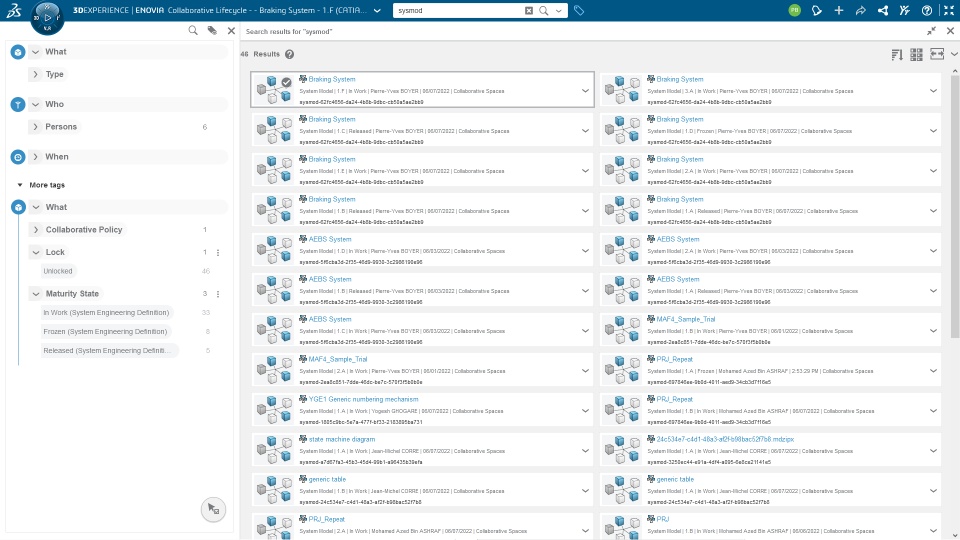
Task: Open MAF4_Sample_Trial 2.A link
Action: click(x=337, y=359)
